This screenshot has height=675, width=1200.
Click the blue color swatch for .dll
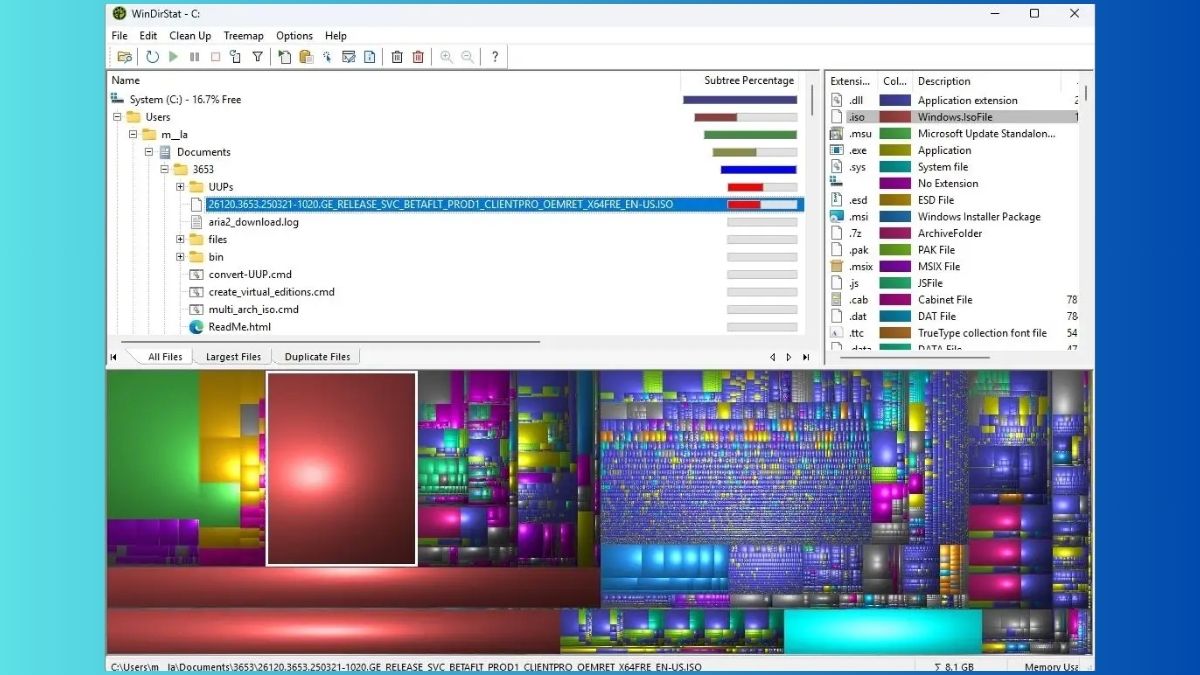[x=895, y=100]
